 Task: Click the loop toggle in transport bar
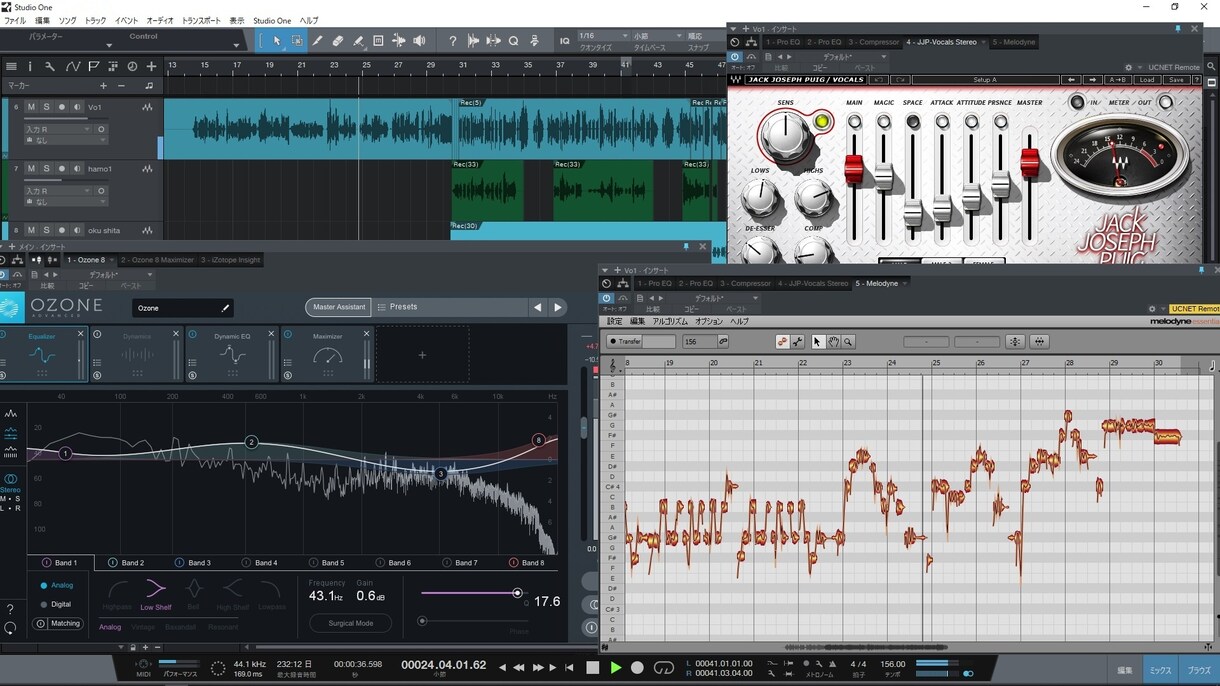[x=663, y=667]
